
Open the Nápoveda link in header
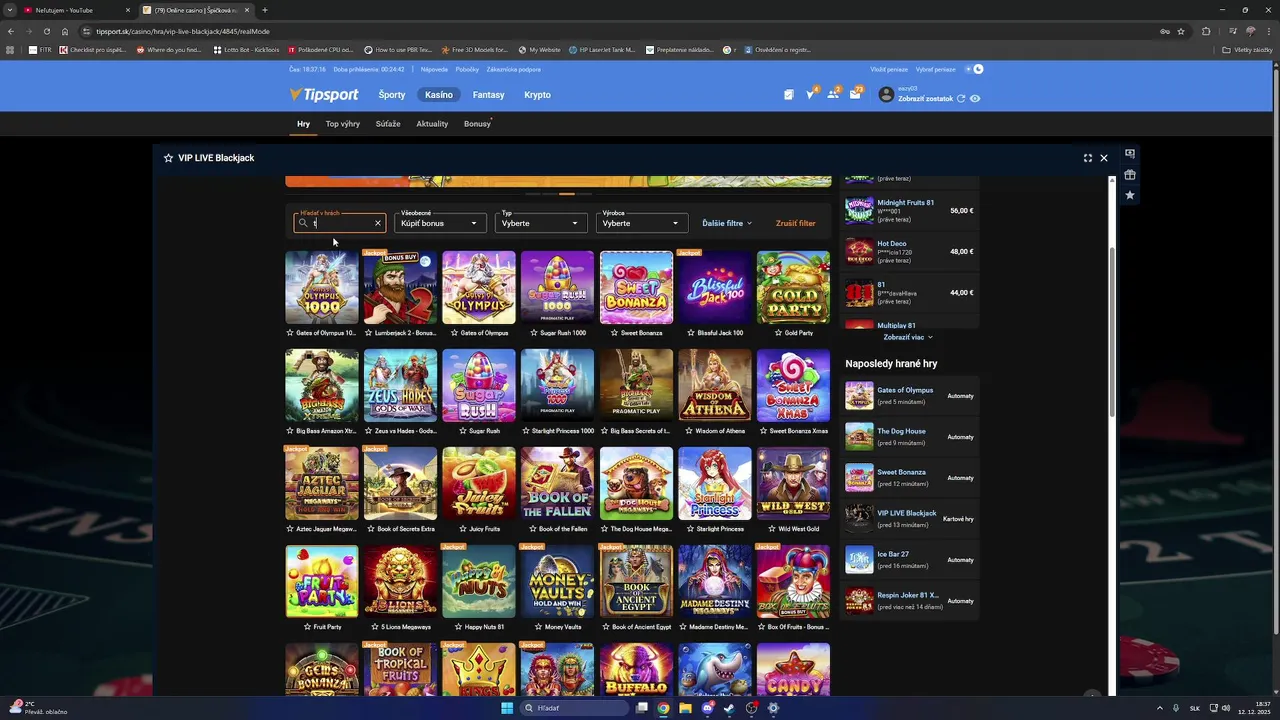[x=434, y=69]
